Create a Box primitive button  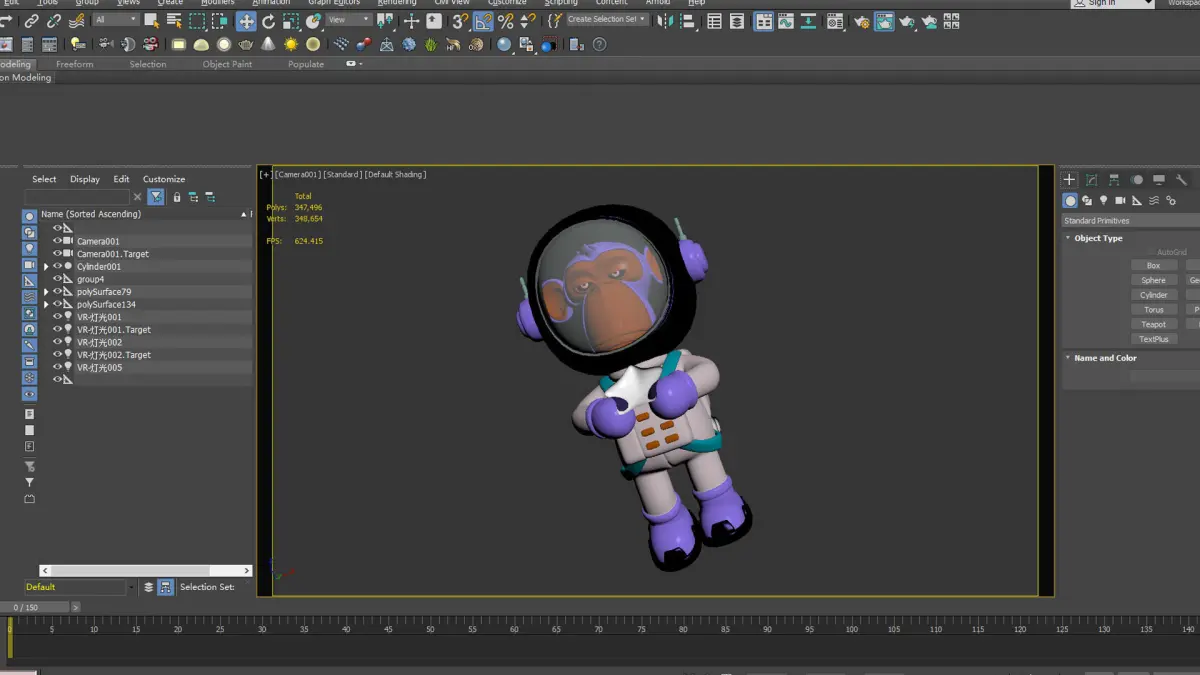1153,266
